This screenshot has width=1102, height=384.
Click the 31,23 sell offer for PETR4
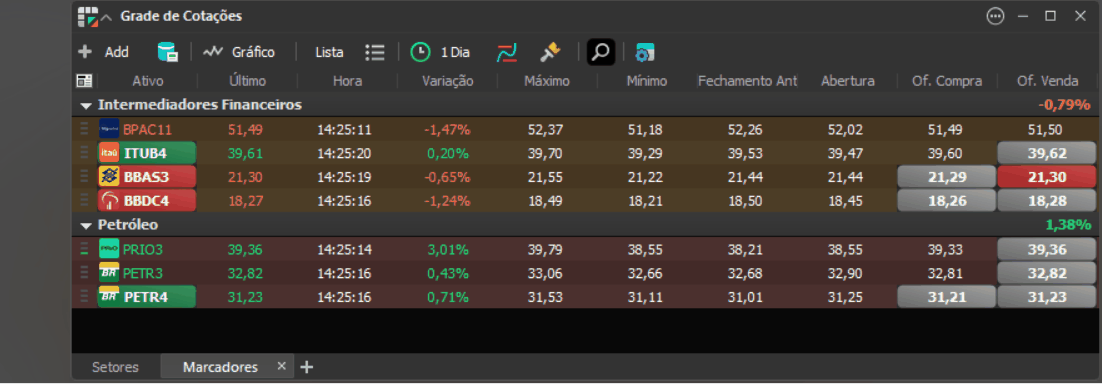coord(1046,297)
